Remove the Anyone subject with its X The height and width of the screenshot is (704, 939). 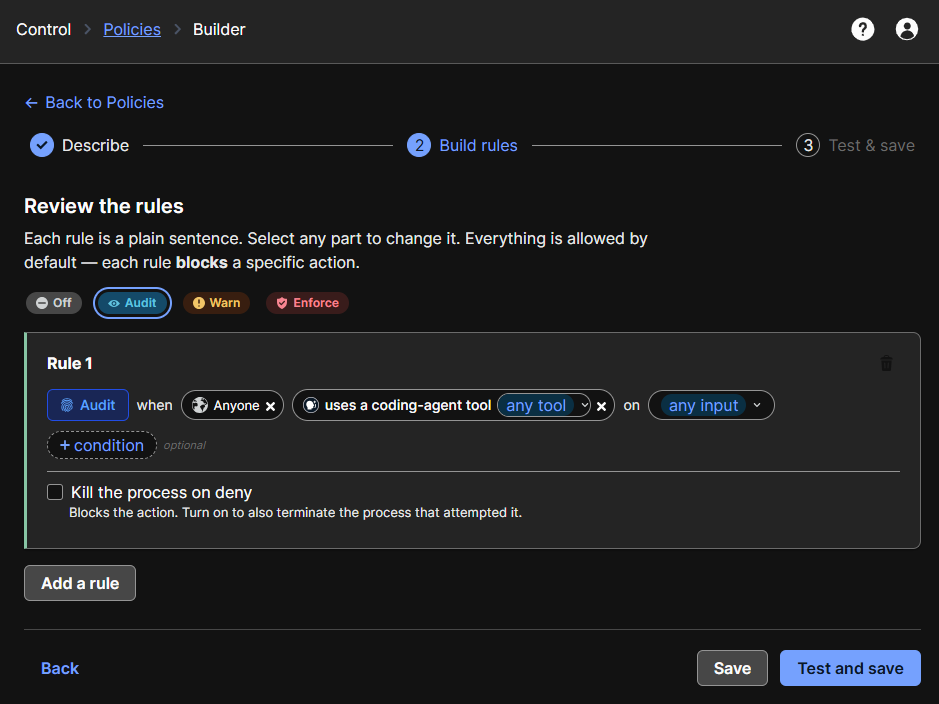pos(271,406)
